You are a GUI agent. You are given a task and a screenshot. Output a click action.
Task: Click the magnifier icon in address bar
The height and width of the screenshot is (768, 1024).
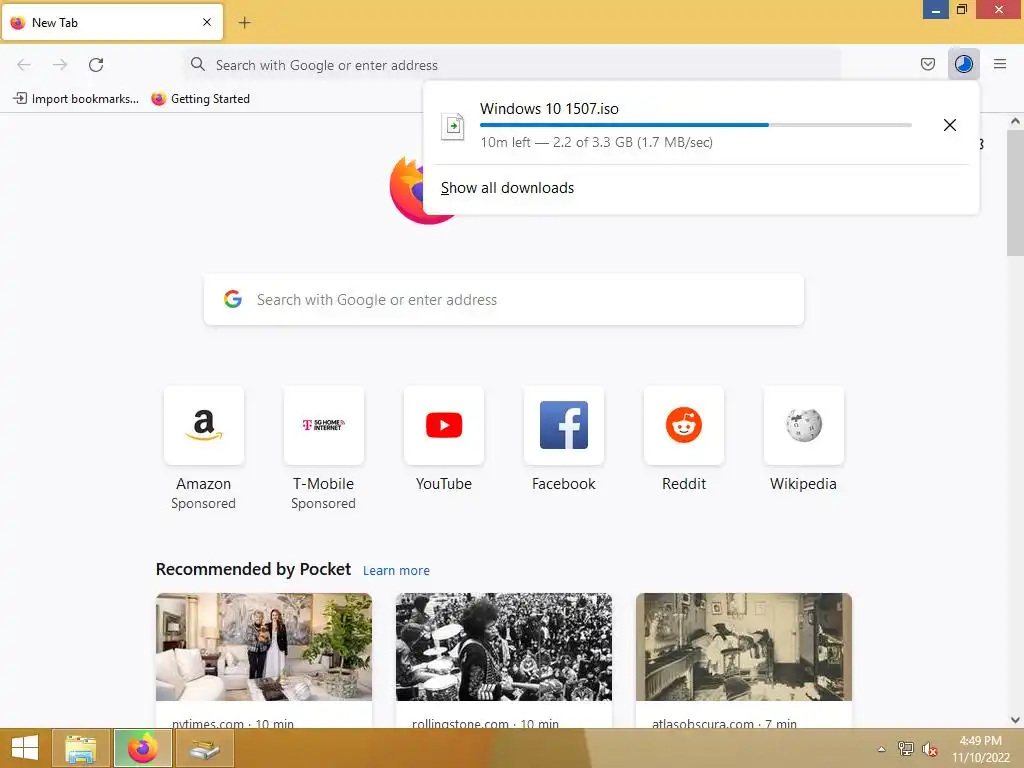(x=197, y=64)
